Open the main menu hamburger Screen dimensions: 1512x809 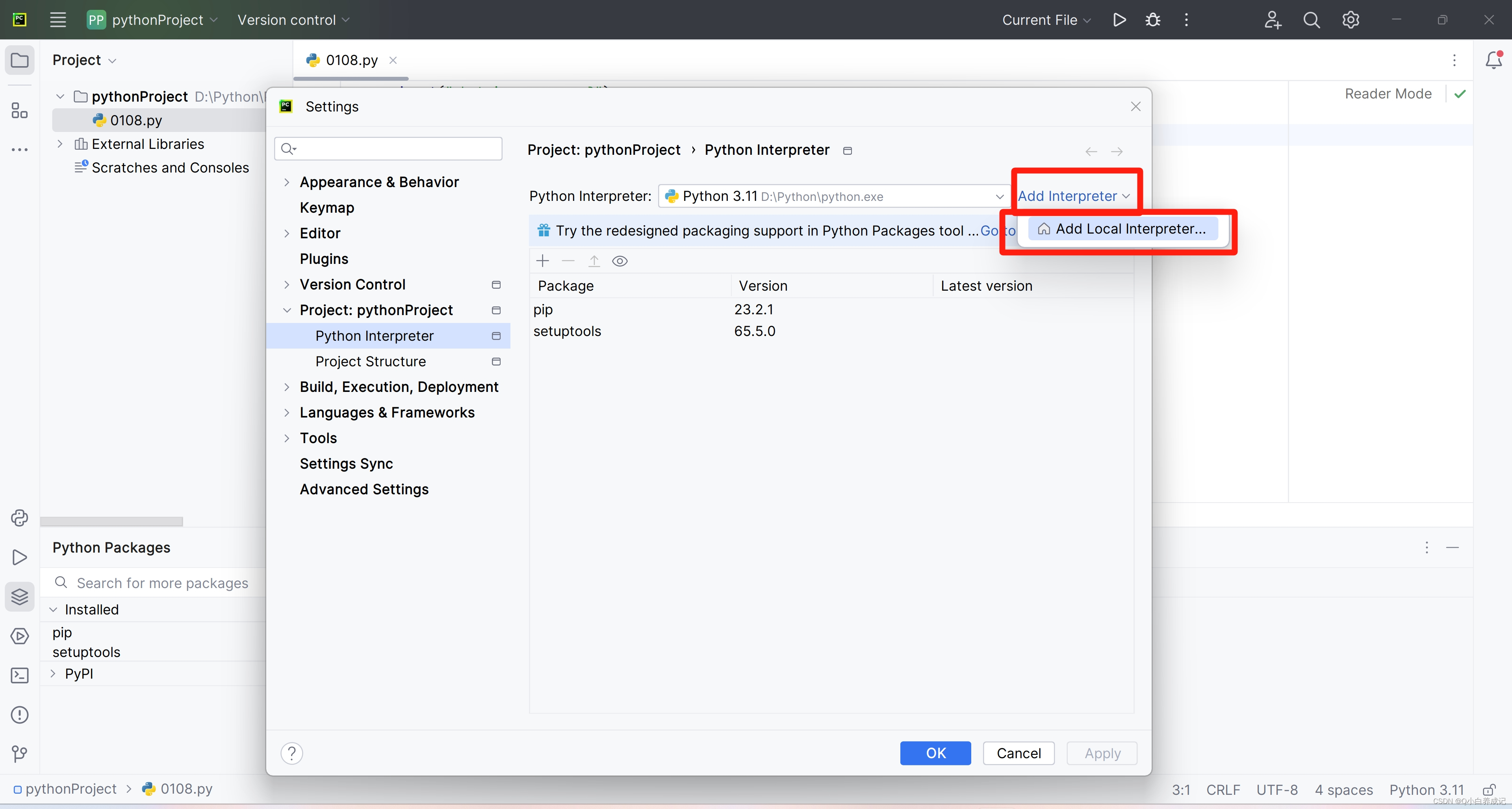click(x=58, y=19)
